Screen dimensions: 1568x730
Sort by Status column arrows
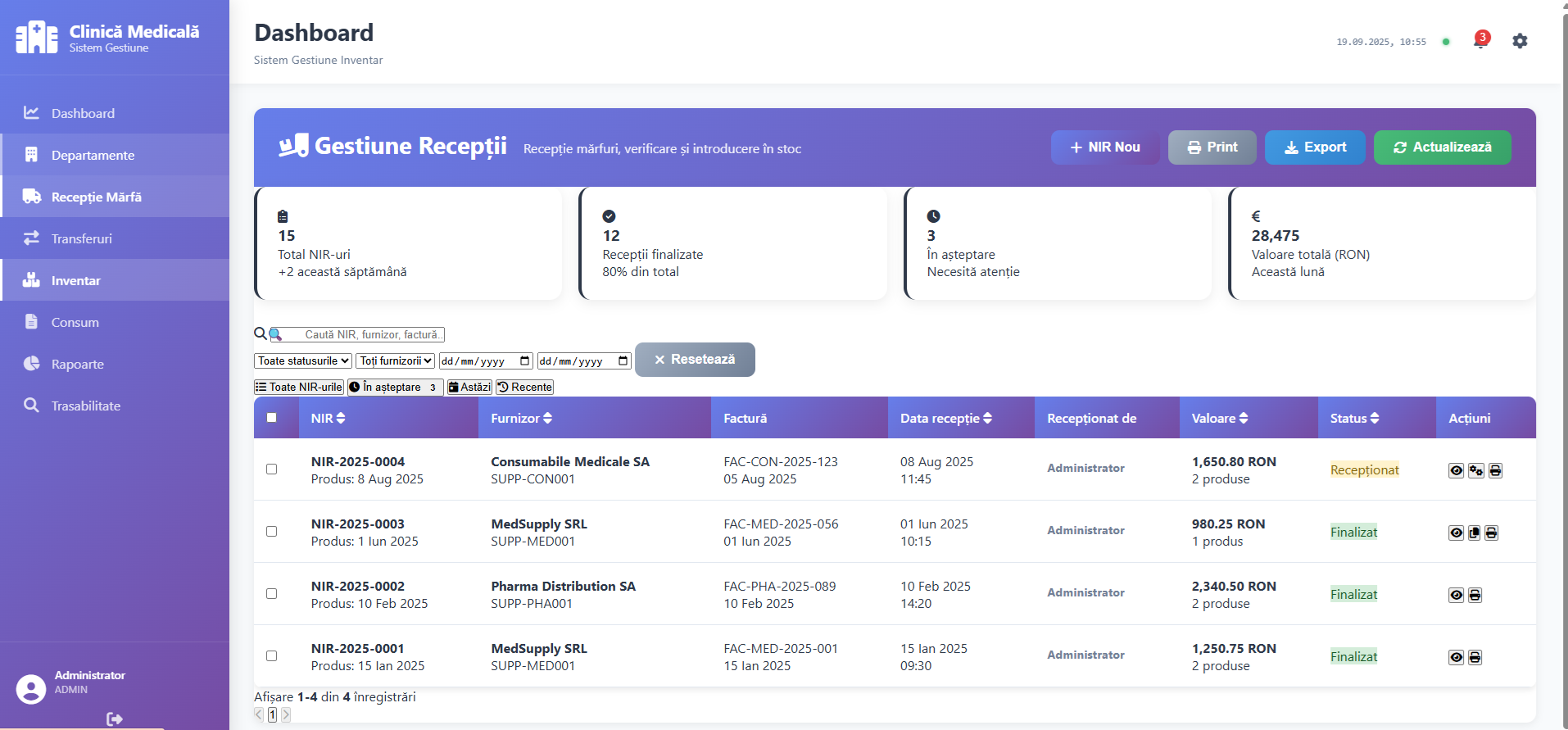1375,418
